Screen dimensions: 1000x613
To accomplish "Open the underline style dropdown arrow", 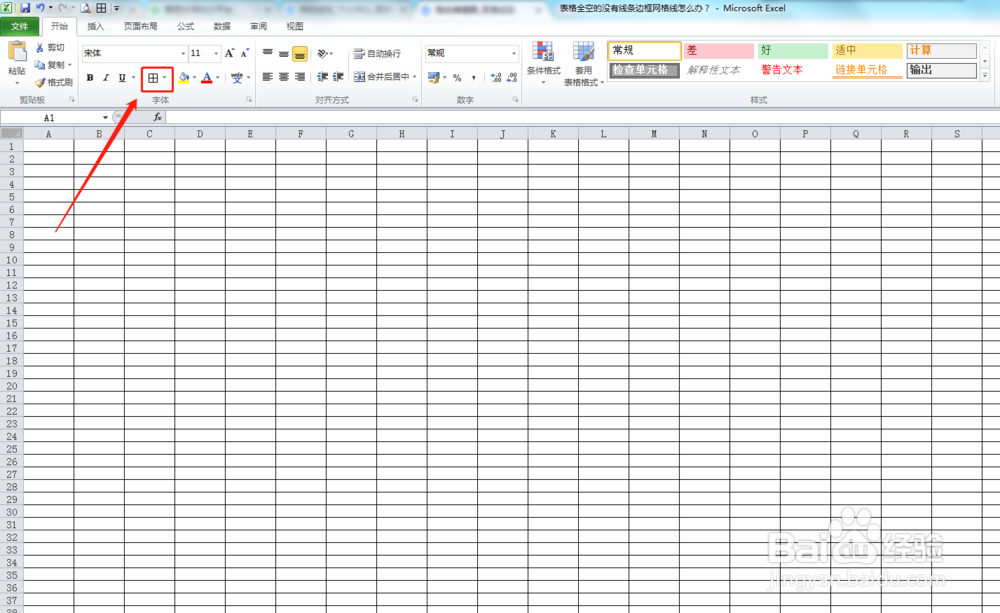I will point(133,77).
